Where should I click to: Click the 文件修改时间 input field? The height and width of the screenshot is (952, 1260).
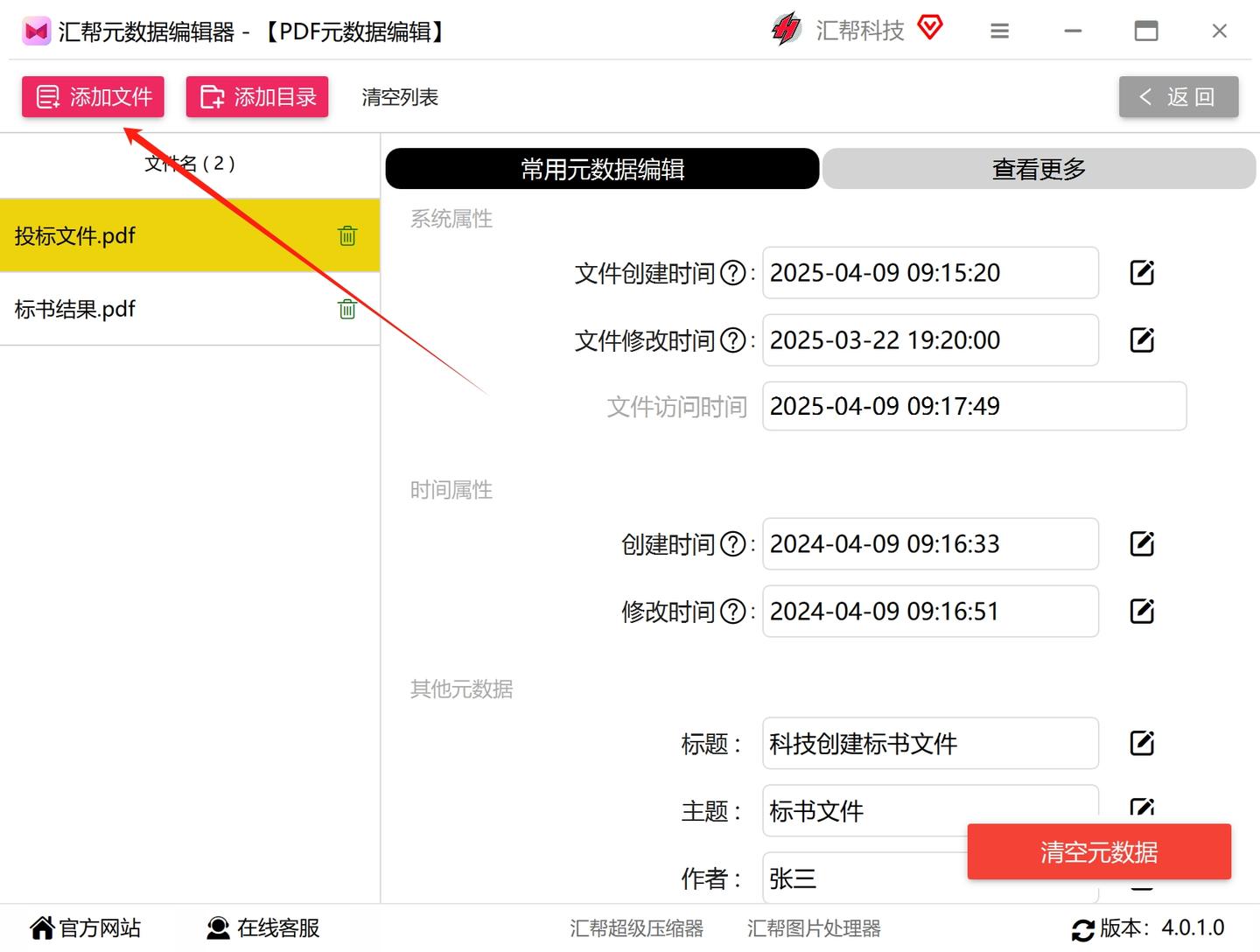tap(930, 340)
